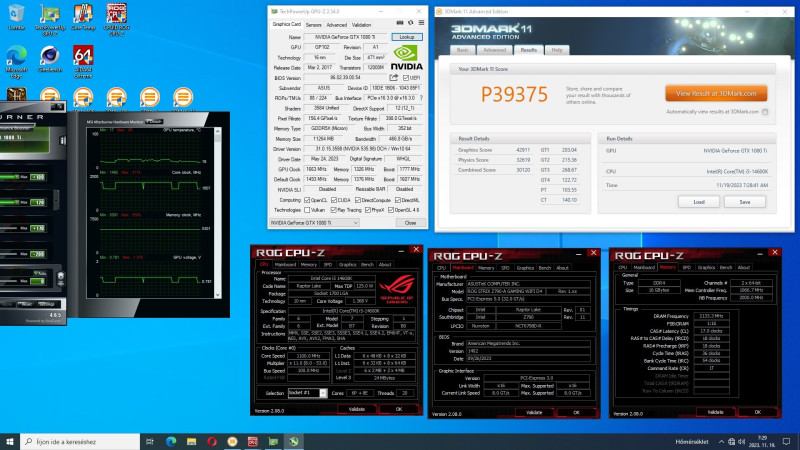Open the Cinebench desktop shortcut

click(x=50, y=59)
